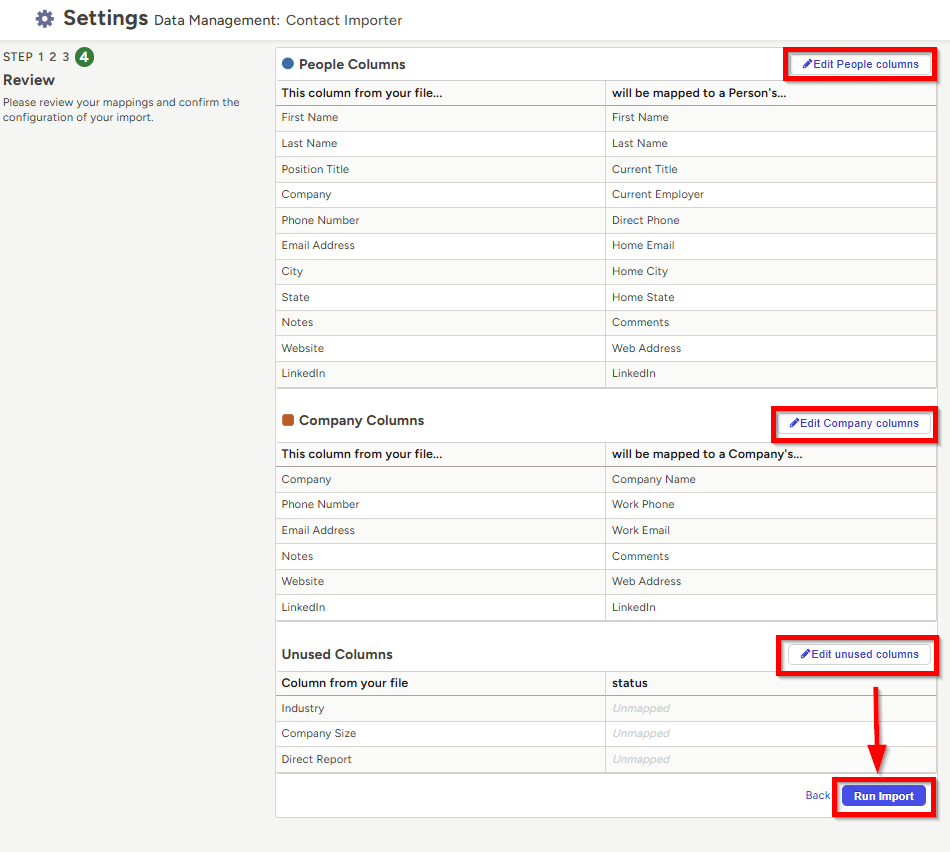This screenshot has height=852, width=950.
Task: Click the People Columns section title
Action: pos(351,64)
